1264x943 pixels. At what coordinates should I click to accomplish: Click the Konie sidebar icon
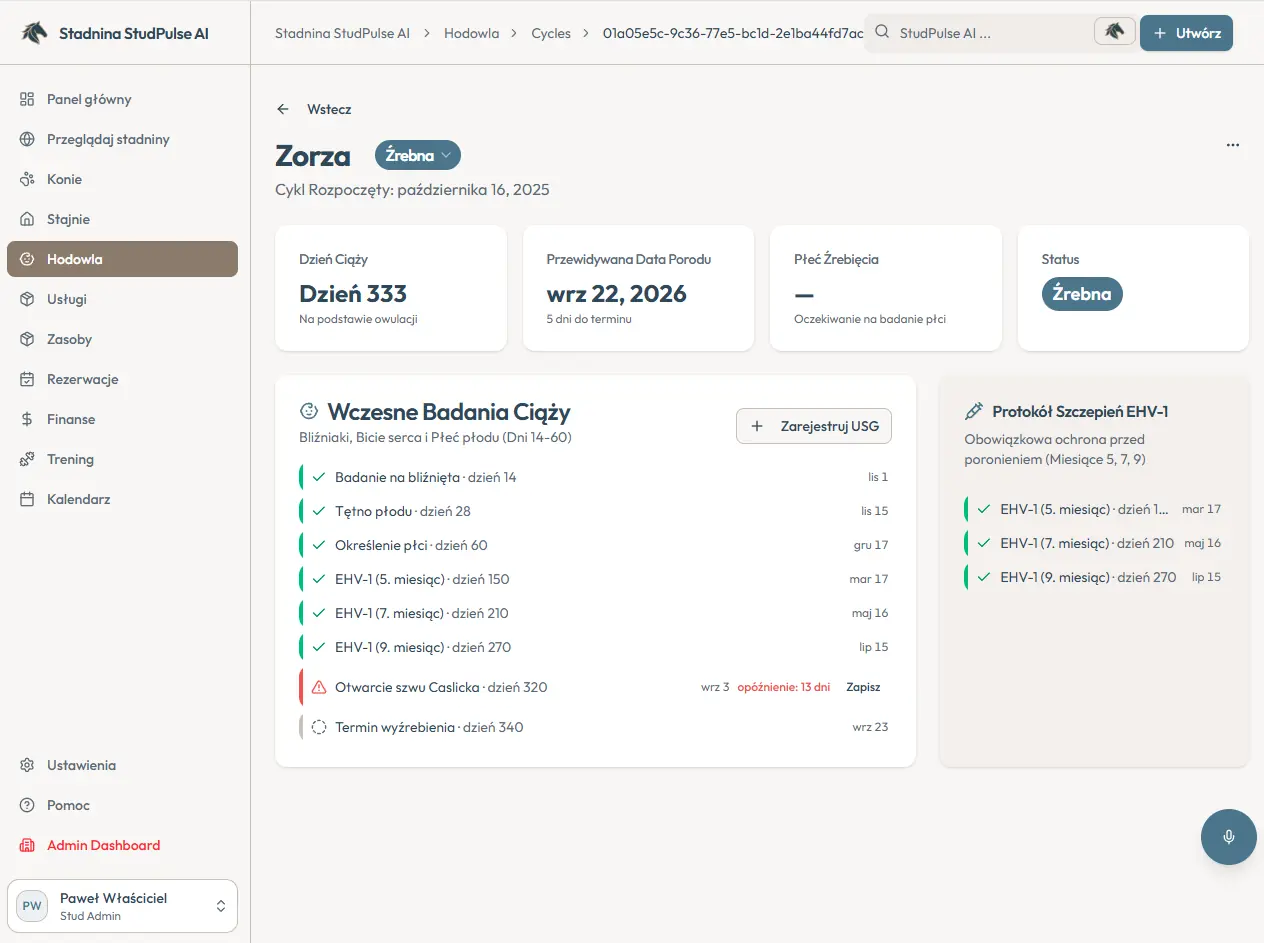click(27, 179)
